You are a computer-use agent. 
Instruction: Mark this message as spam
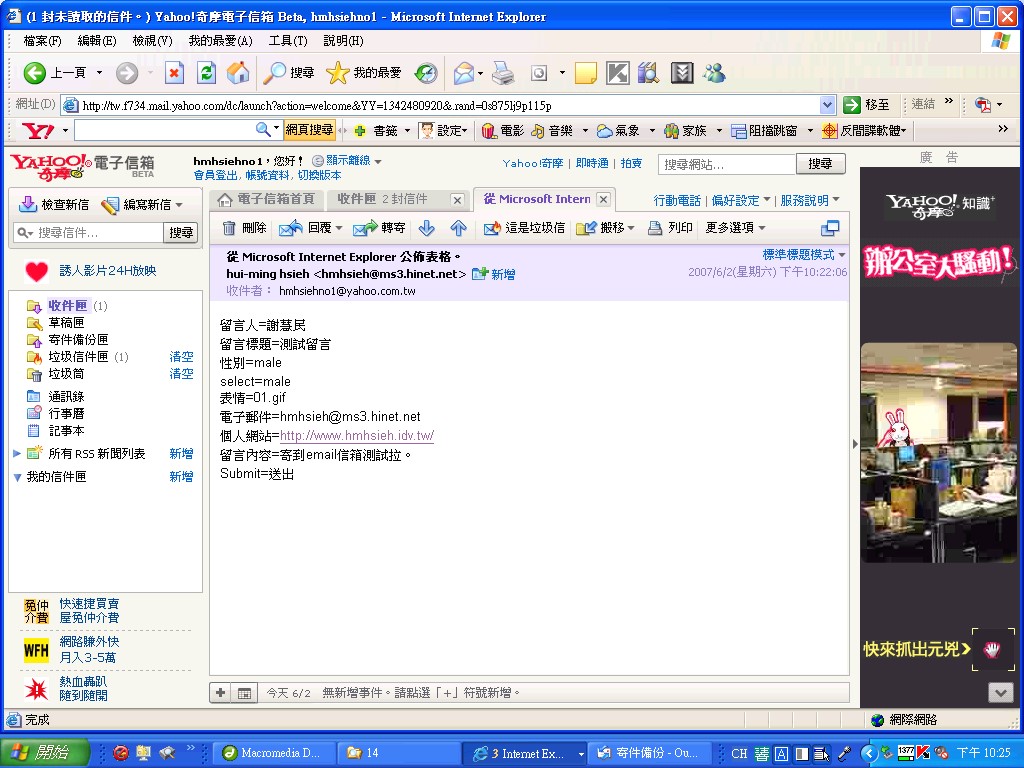pyautogui.click(x=524, y=228)
